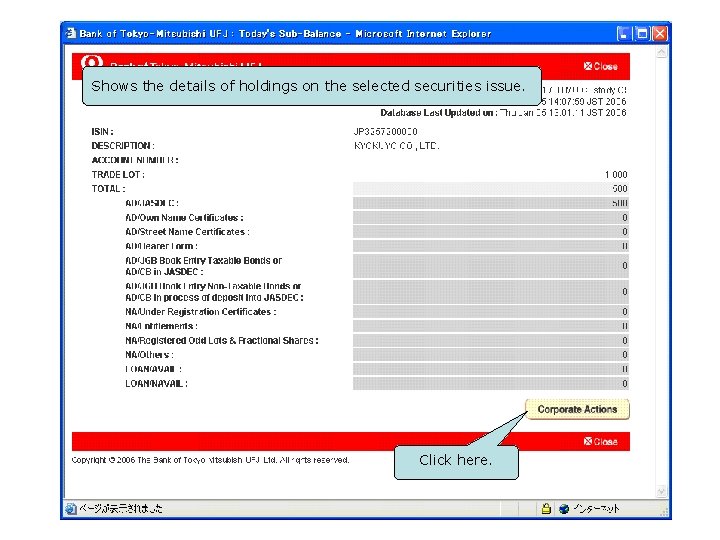This screenshot has height=540, width=720.
Task: Click NA/Registered Odd Lots & Fractional Shares label
Action: (222, 341)
